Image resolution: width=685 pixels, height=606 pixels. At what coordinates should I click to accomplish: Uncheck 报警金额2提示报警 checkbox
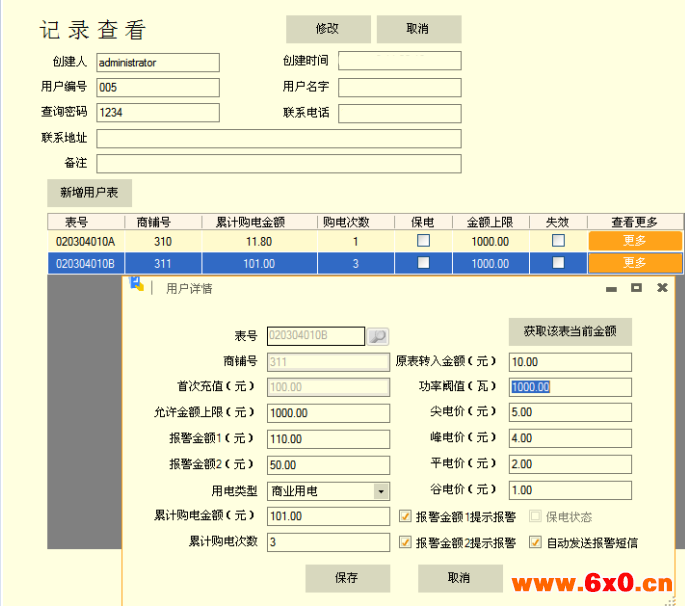[405, 542]
